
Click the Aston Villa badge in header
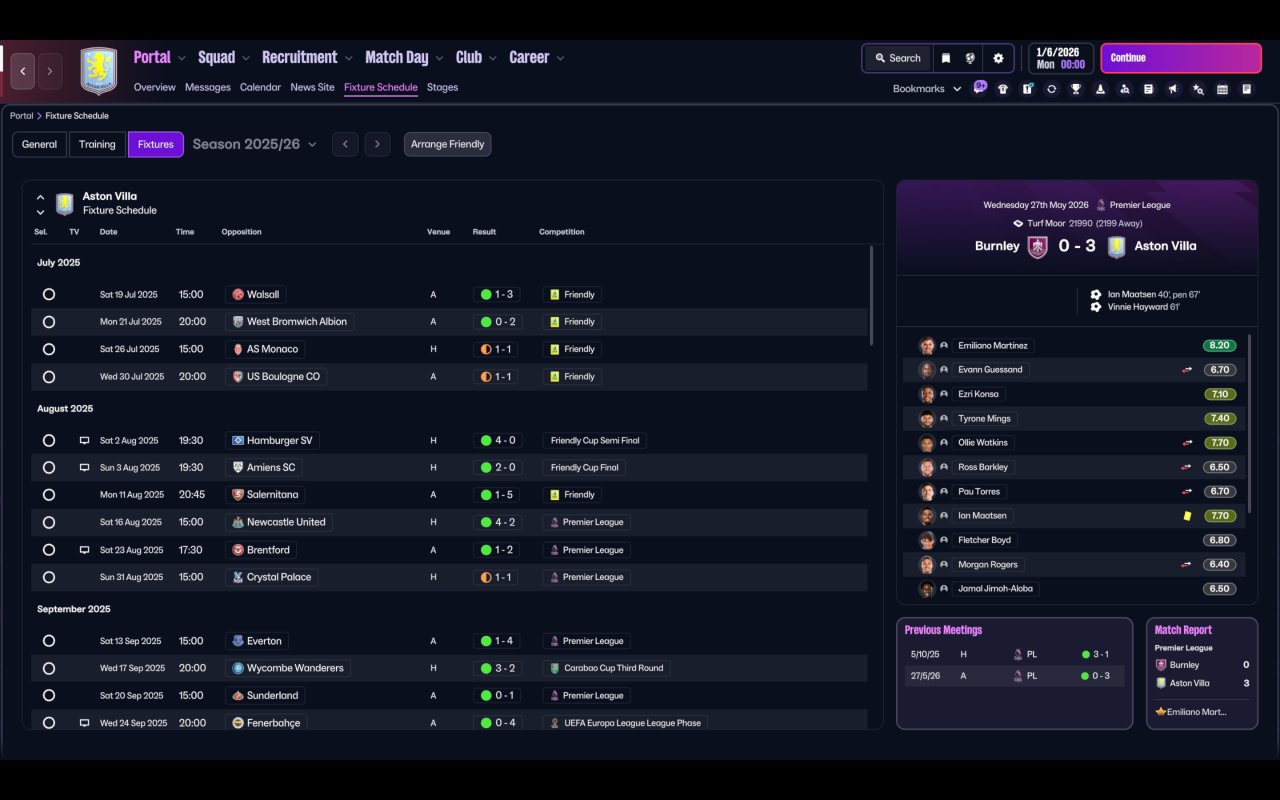point(99,71)
